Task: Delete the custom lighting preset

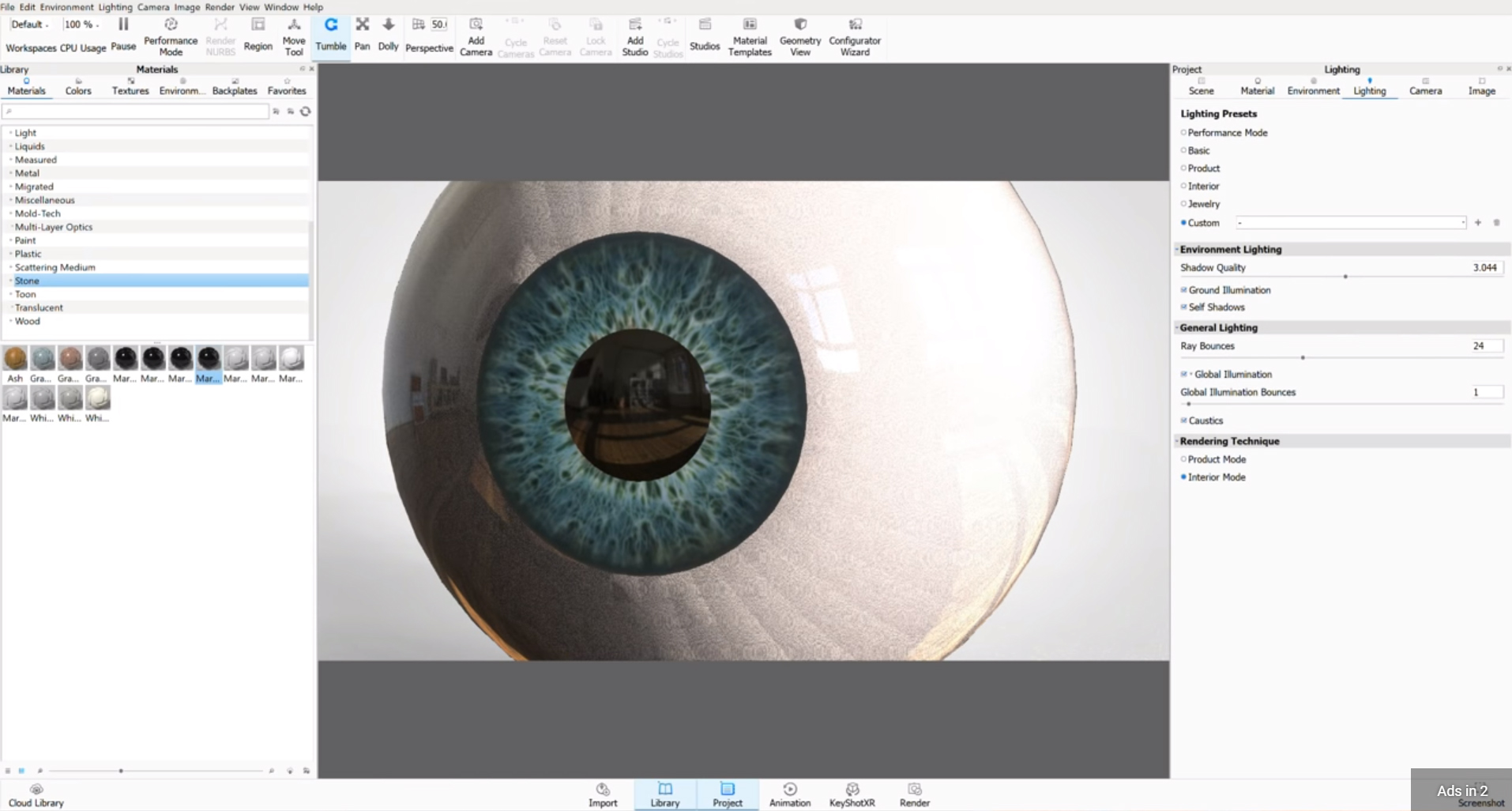Action: pyautogui.click(x=1496, y=223)
